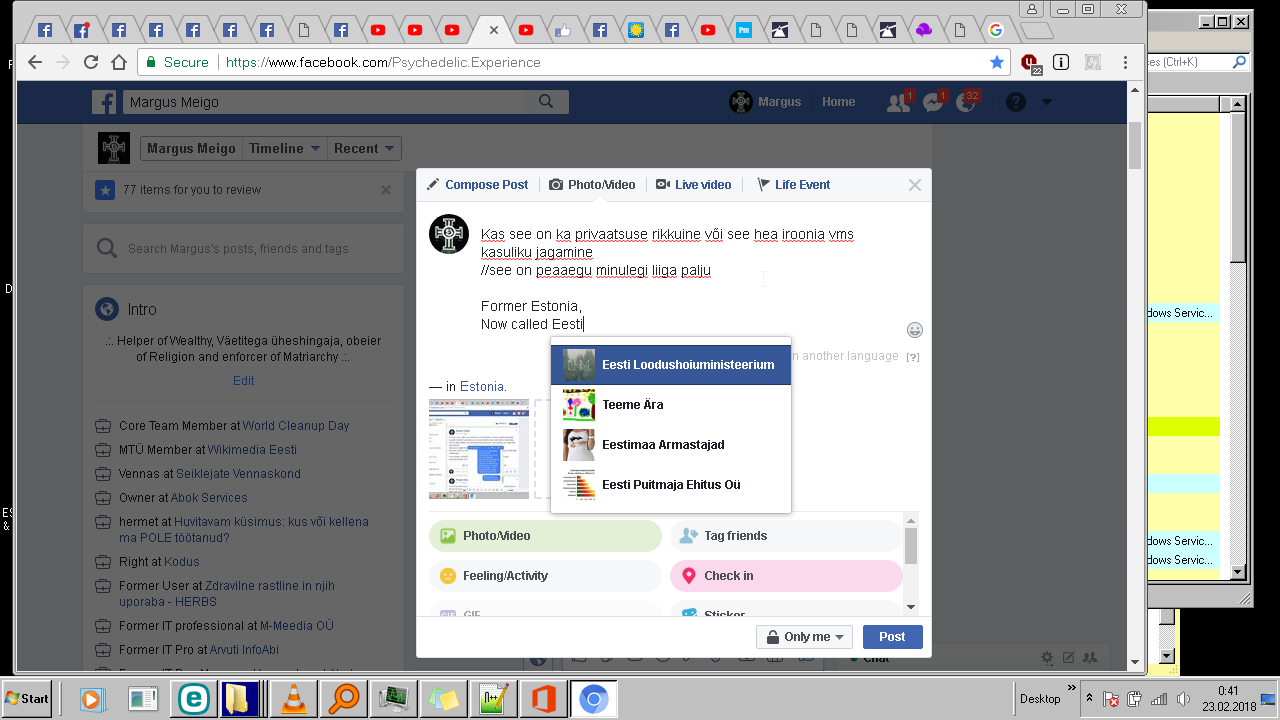Select Teeme Ära from suggestions
Screen dimensions: 1280x720
point(671,405)
